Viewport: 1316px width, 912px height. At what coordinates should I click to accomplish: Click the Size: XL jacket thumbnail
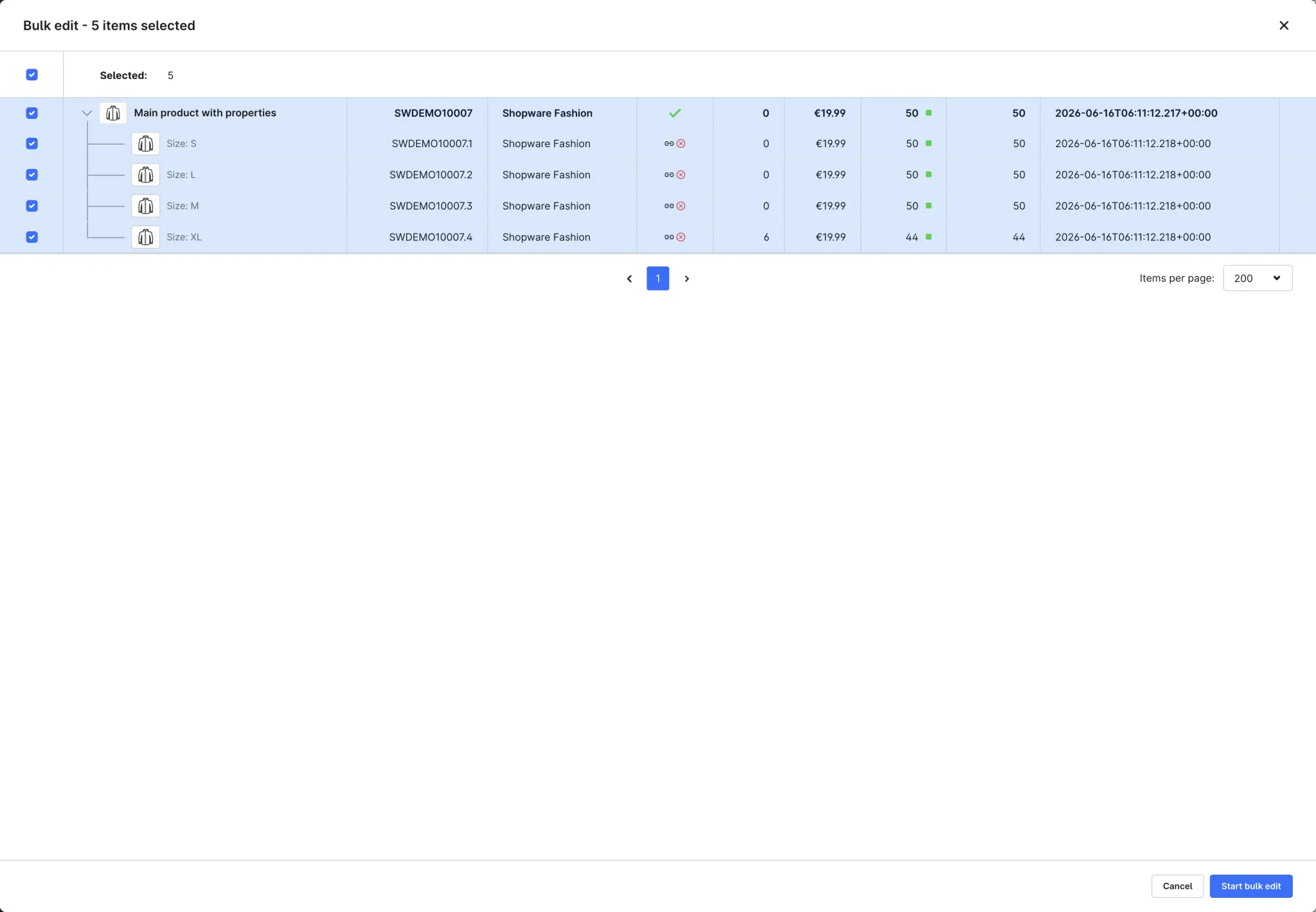tap(145, 237)
